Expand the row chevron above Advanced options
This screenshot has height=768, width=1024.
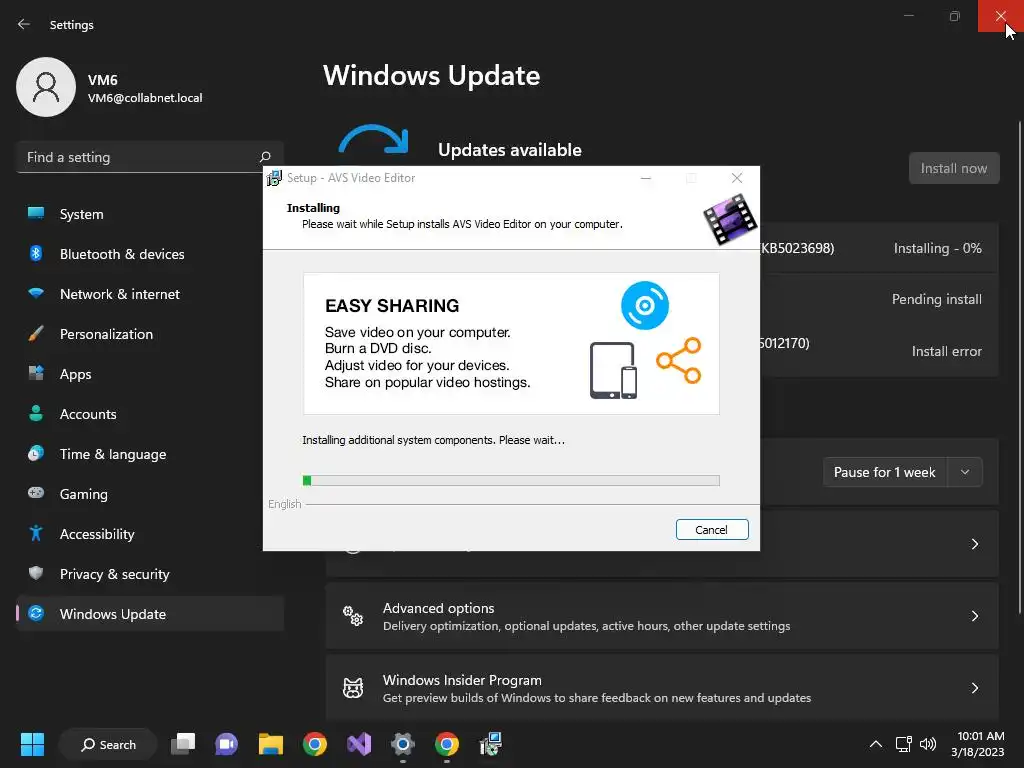pyautogui.click(x=974, y=544)
